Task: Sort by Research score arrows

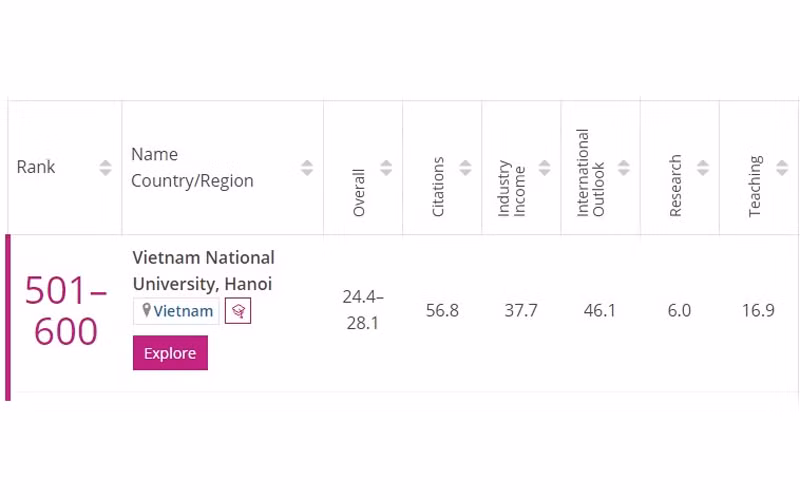Action: [703, 168]
